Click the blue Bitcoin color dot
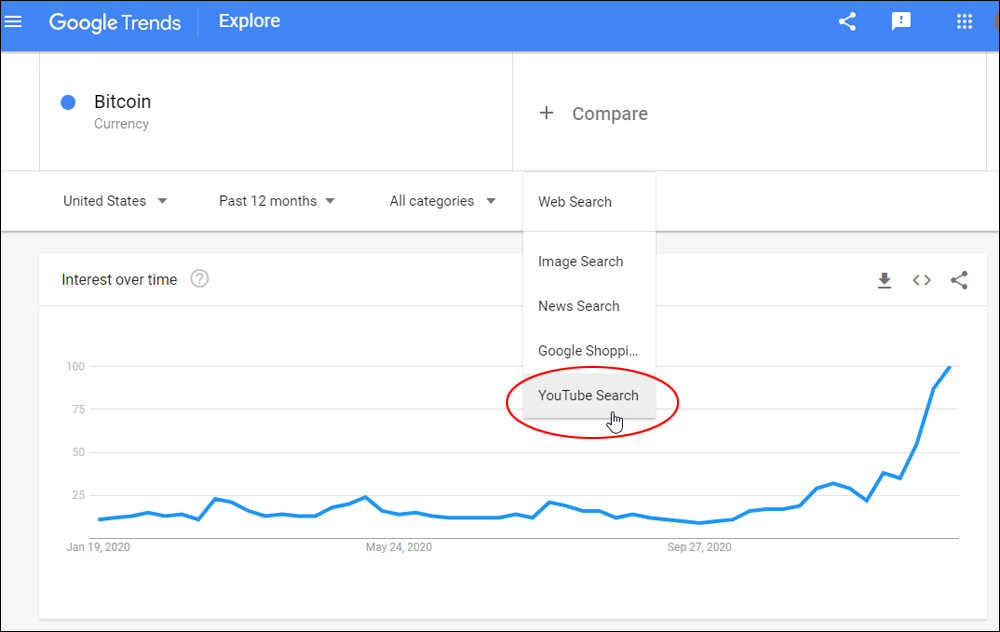Image resolution: width=1000 pixels, height=632 pixels. click(x=69, y=102)
